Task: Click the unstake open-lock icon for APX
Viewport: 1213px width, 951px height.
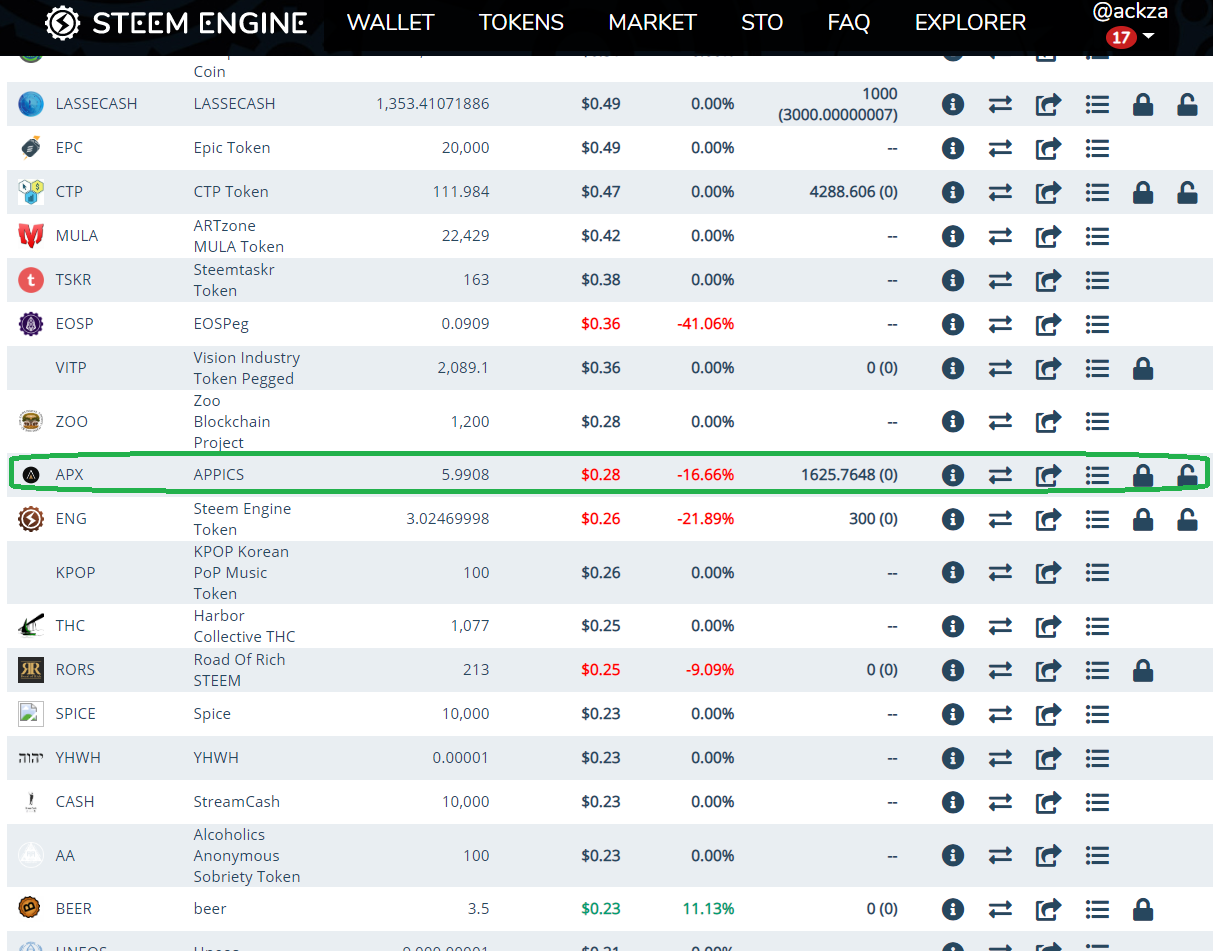Action: pyautogui.click(x=1187, y=475)
